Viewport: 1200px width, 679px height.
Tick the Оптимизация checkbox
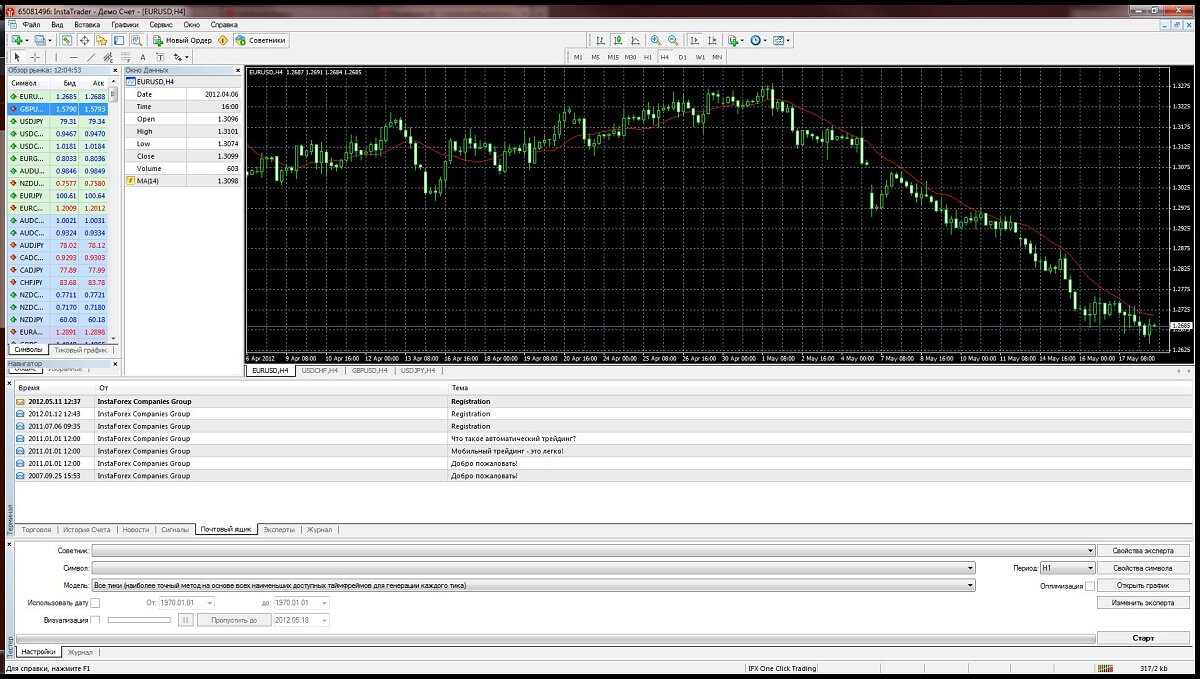(x=1090, y=586)
